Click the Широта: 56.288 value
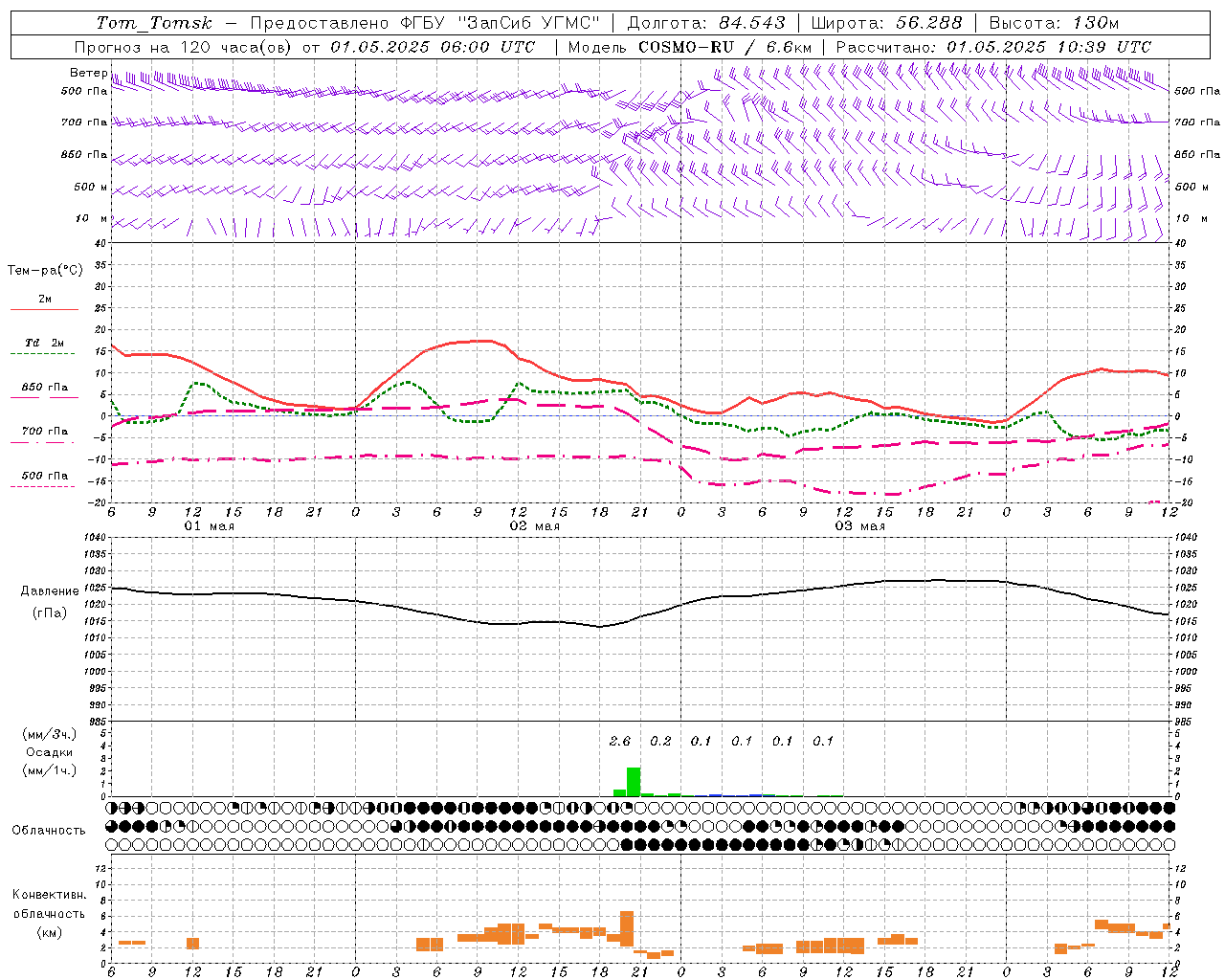Image resolution: width=1225 pixels, height=980 pixels. coord(887,23)
